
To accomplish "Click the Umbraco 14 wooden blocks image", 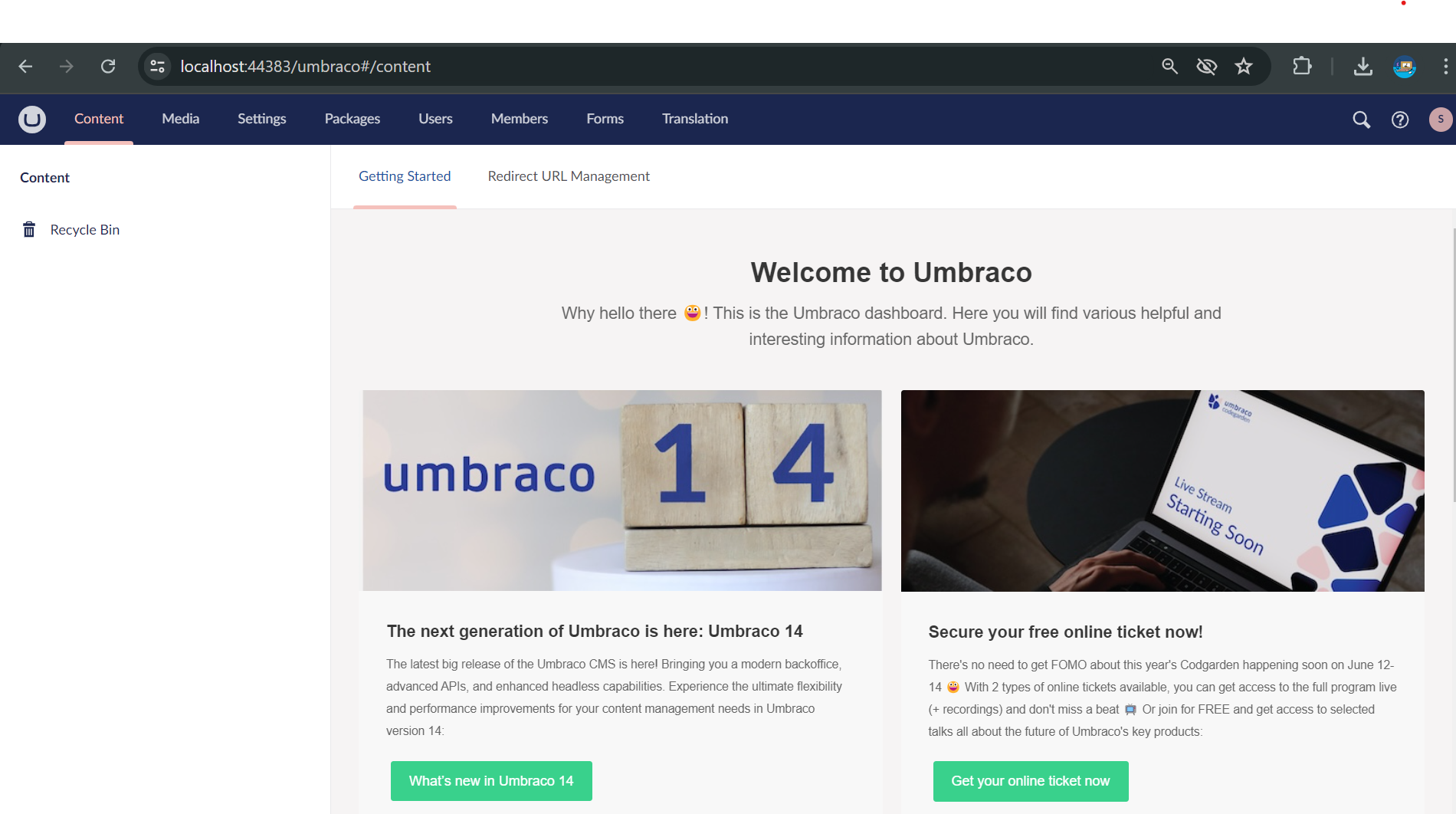I will coord(622,491).
